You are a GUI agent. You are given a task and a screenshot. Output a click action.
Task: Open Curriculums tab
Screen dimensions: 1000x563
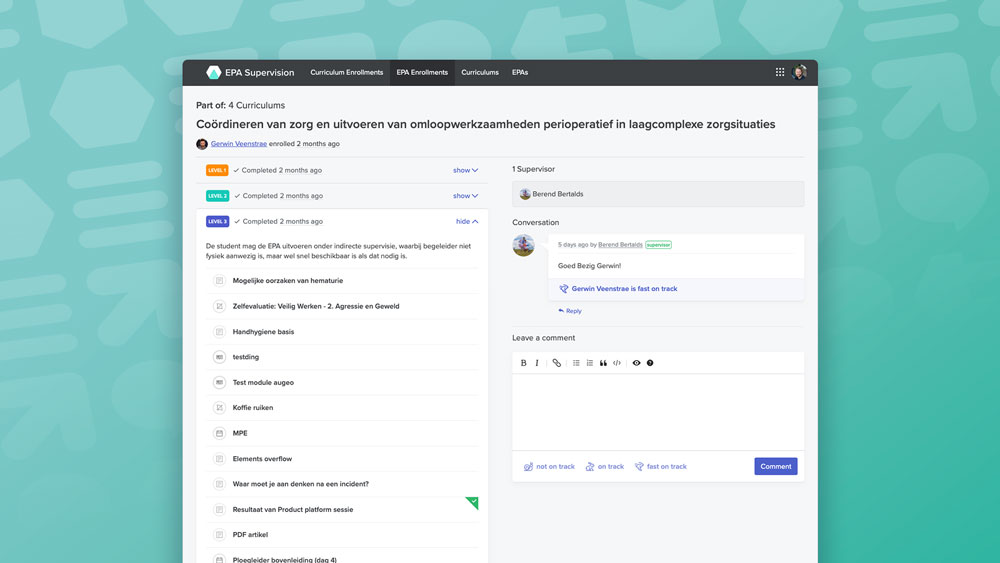coord(480,73)
